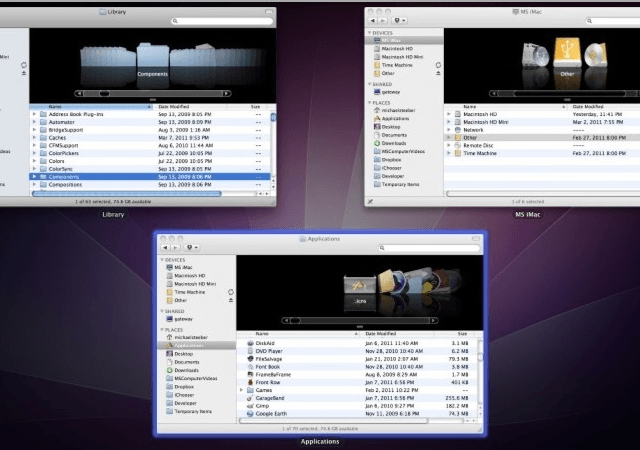Select Remote Disc row in MS iMac list
The width and height of the screenshot is (640, 450).
pyautogui.click(x=542, y=145)
